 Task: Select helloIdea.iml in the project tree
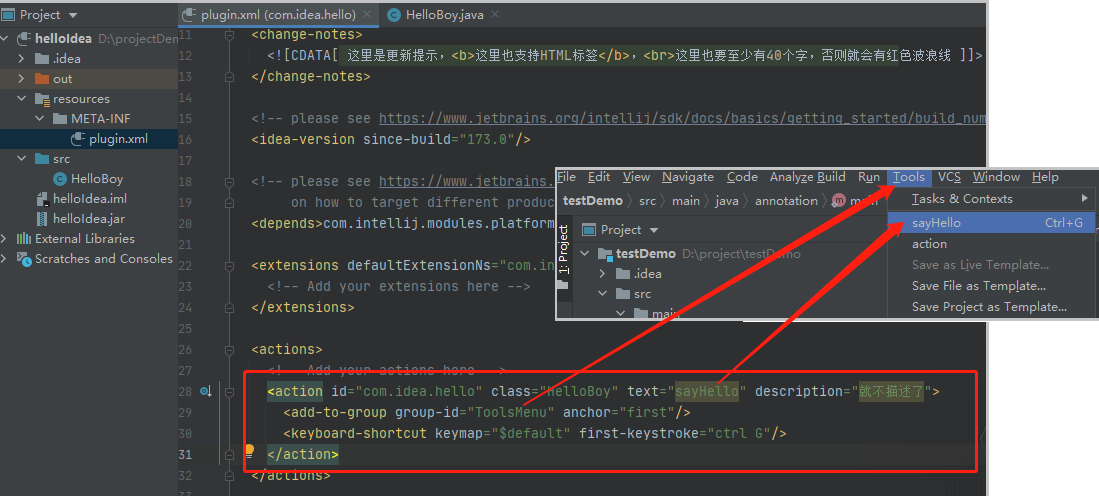click(88, 199)
